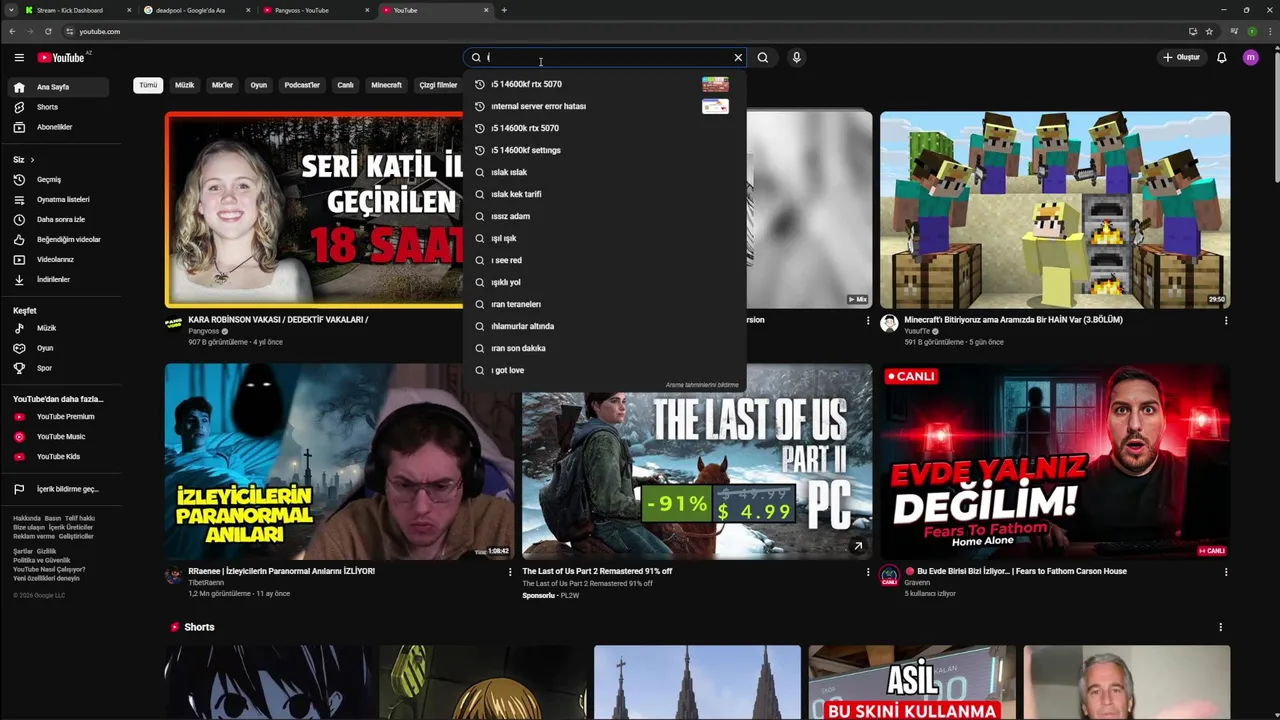Click the page vertical scrollbar

1275,120
